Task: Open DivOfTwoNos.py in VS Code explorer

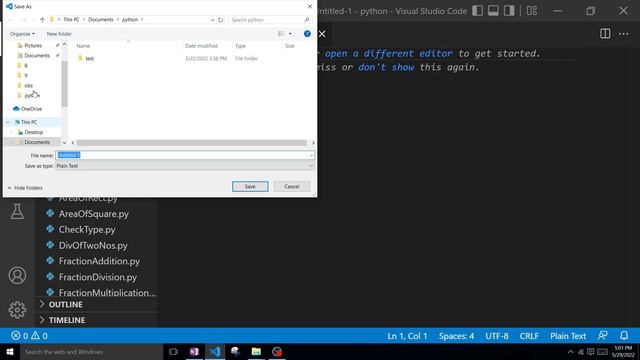Action: (x=93, y=245)
